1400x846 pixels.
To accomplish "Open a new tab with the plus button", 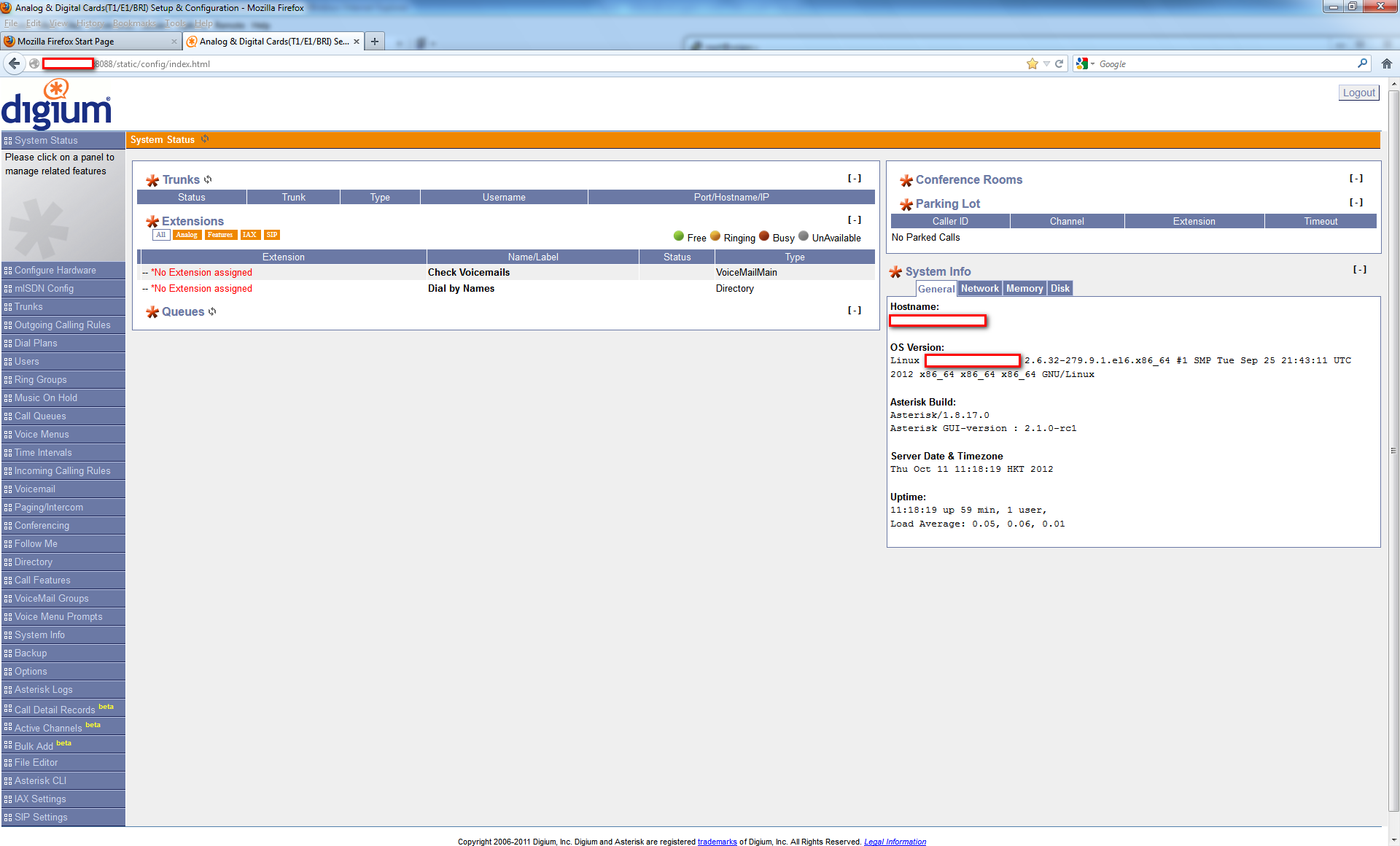I will pos(374,42).
